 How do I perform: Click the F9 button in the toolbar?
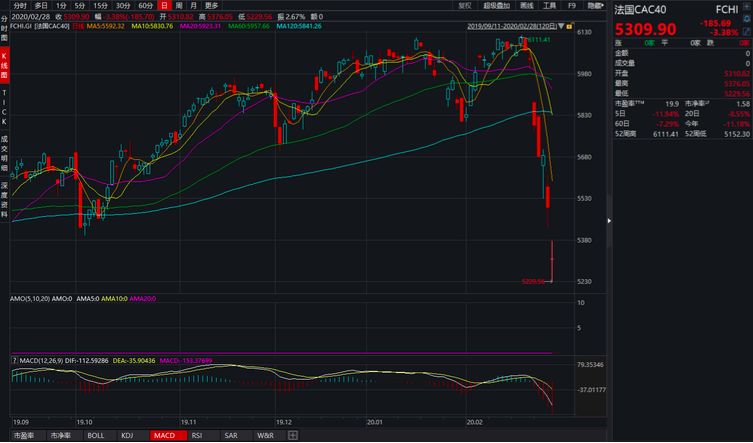(x=571, y=5)
